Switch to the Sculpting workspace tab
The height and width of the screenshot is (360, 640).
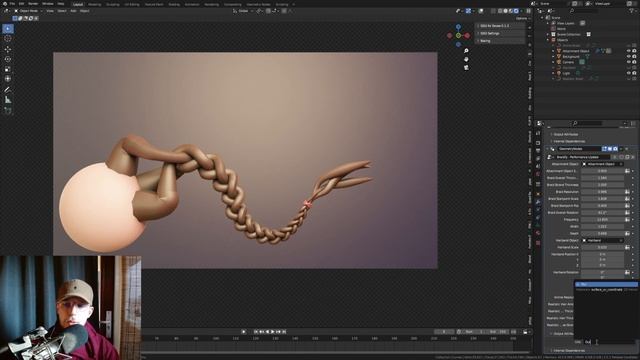click(x=113, y=4)
